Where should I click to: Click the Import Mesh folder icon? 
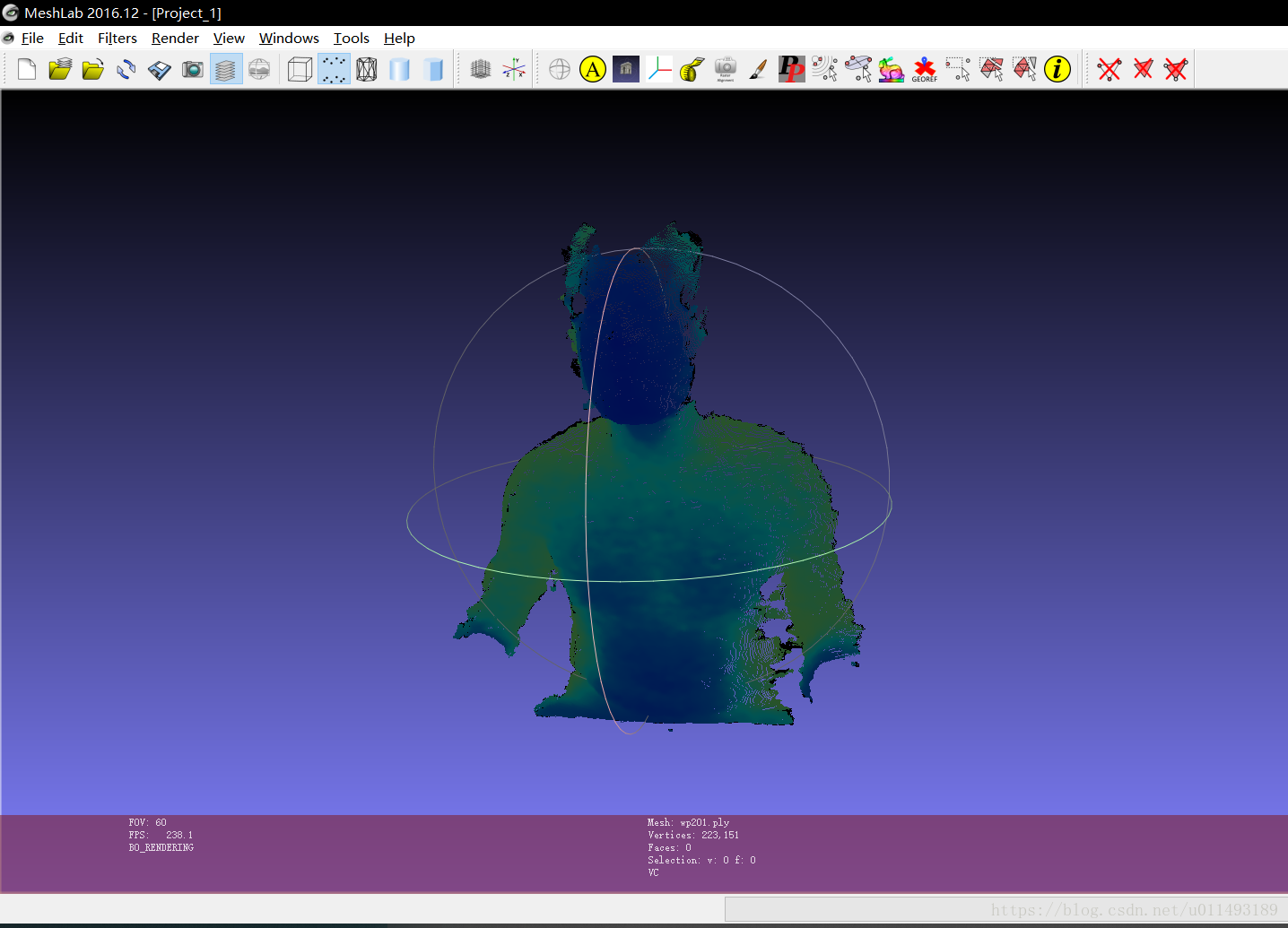(93, 69)
